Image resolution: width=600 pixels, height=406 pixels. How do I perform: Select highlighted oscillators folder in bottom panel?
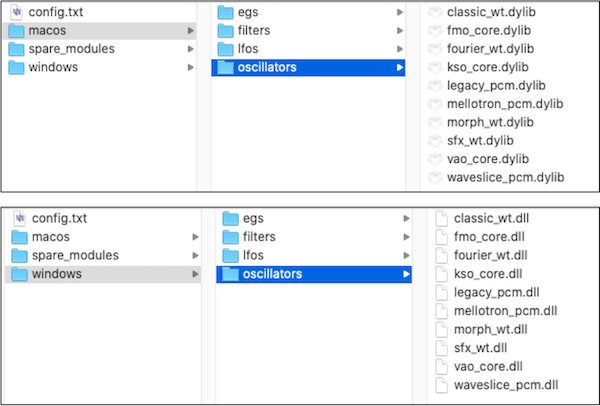(314, 274)
